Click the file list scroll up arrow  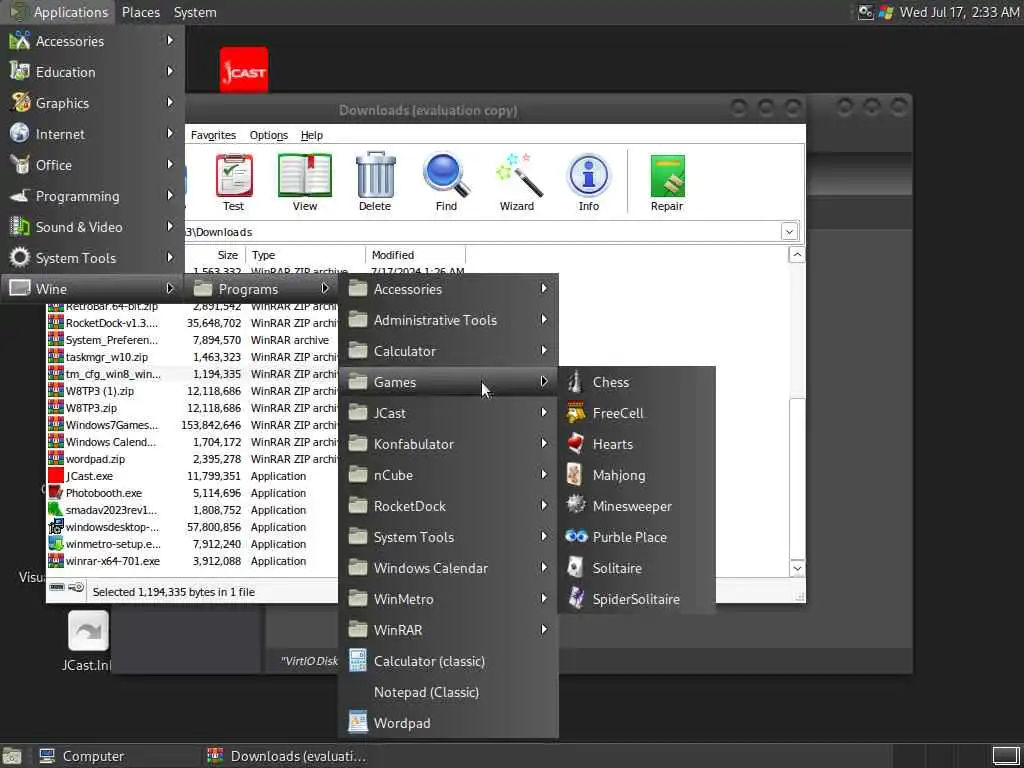click(797, 255)
